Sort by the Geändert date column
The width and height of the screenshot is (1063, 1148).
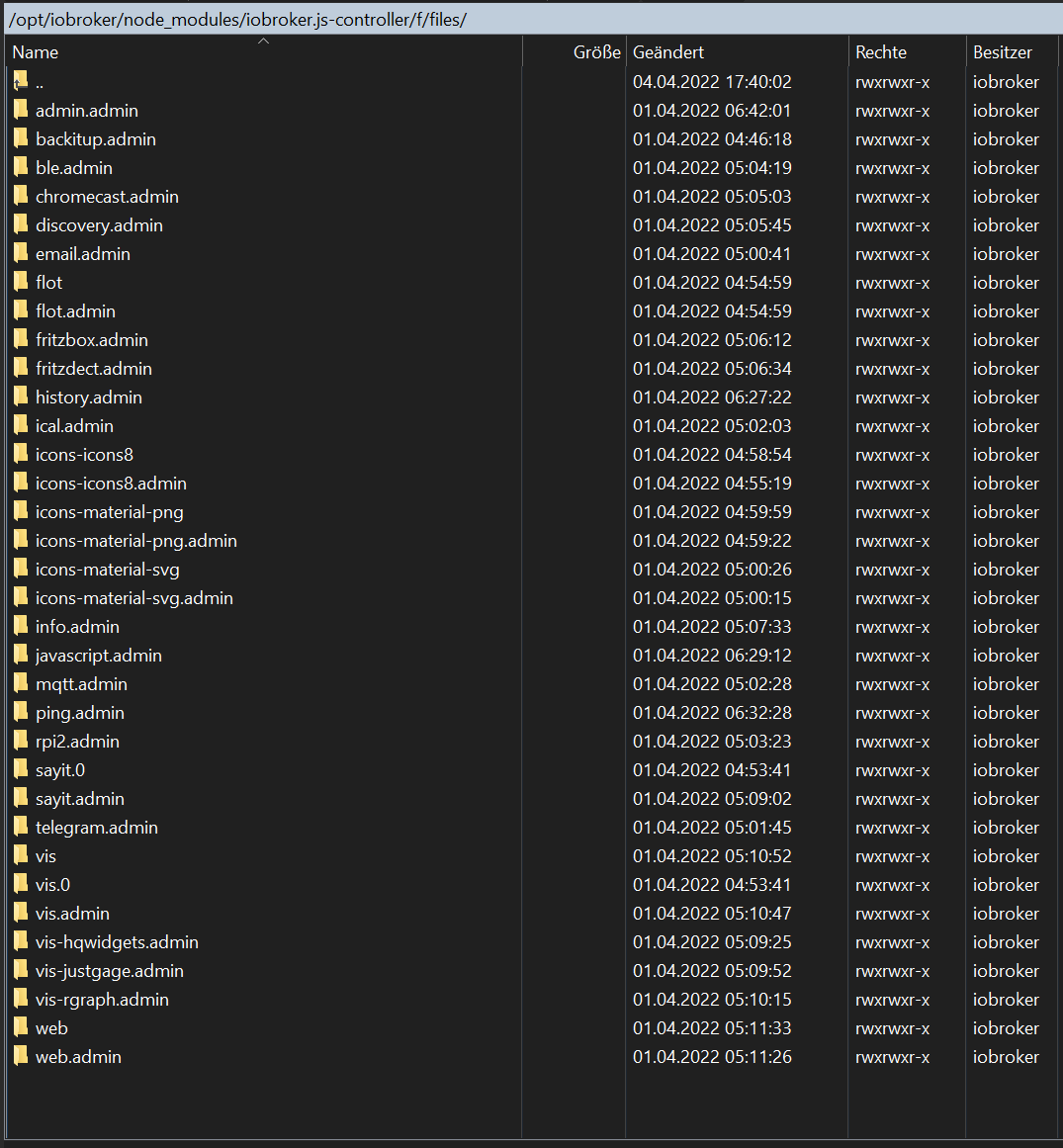click(668, 52)
